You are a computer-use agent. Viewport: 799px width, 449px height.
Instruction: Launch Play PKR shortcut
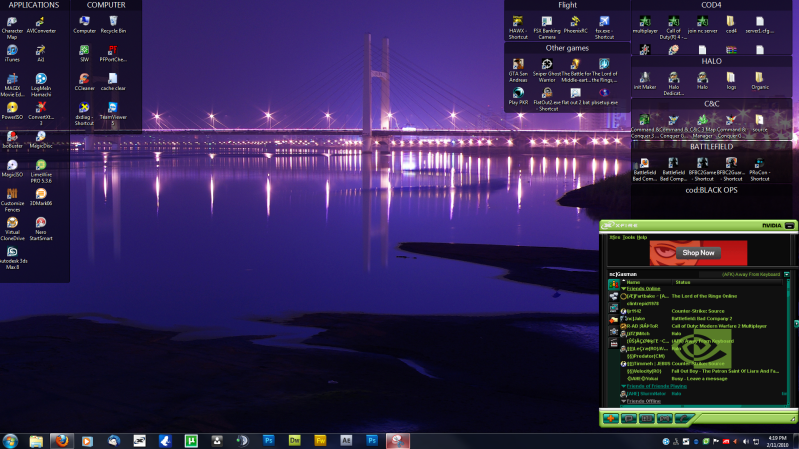tap(518, 96)
